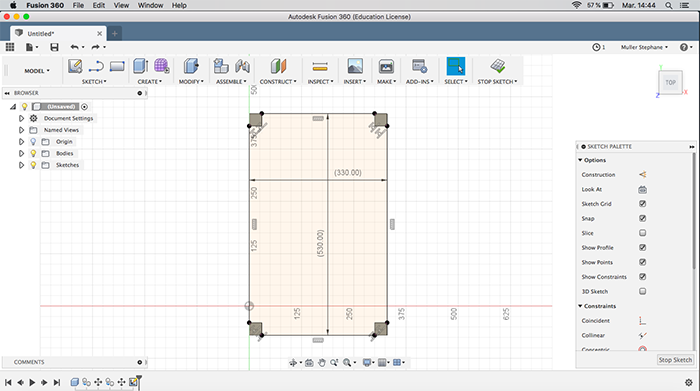Click the Construction line icon in palette
This screenshot has width=700, height=391.
click(x=642, y=175)
